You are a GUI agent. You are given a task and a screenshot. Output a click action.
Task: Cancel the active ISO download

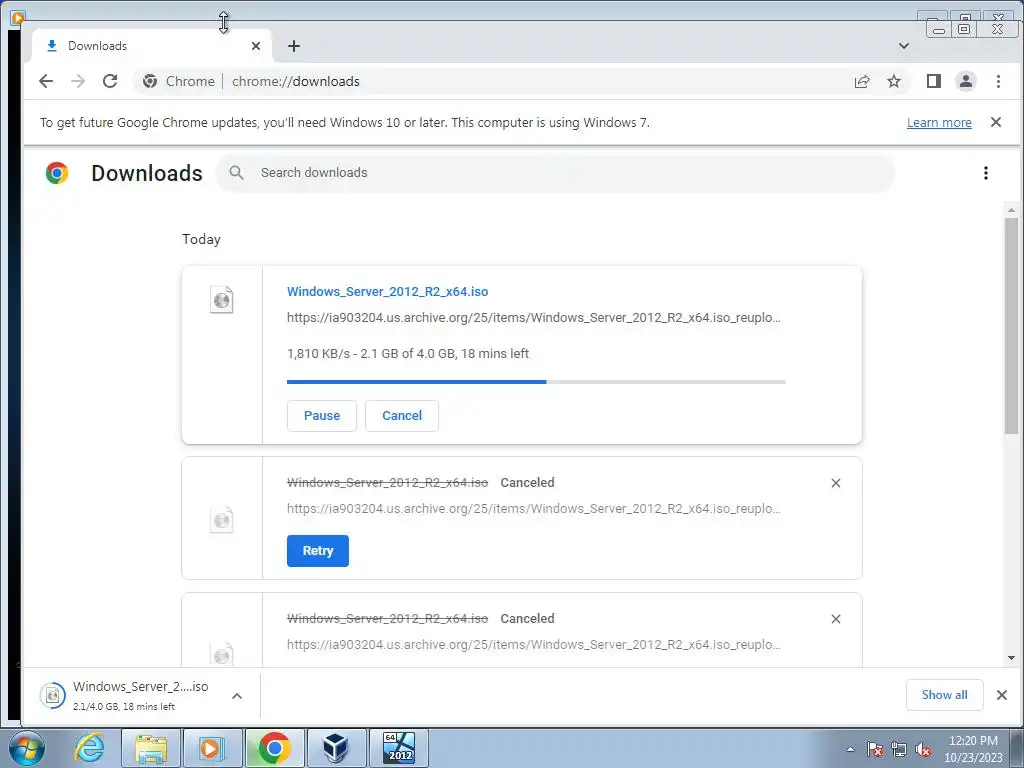click(x=402, y=416)
